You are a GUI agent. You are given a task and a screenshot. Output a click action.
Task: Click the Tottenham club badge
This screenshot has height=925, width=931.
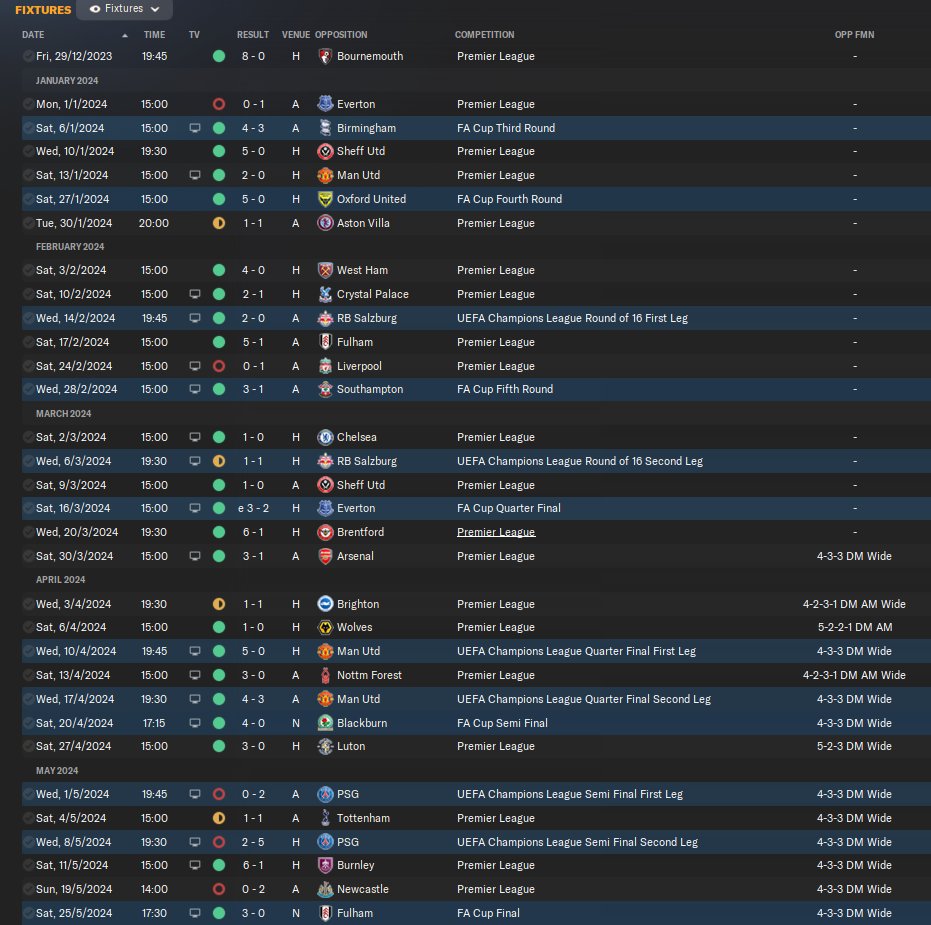click(325, 818)
